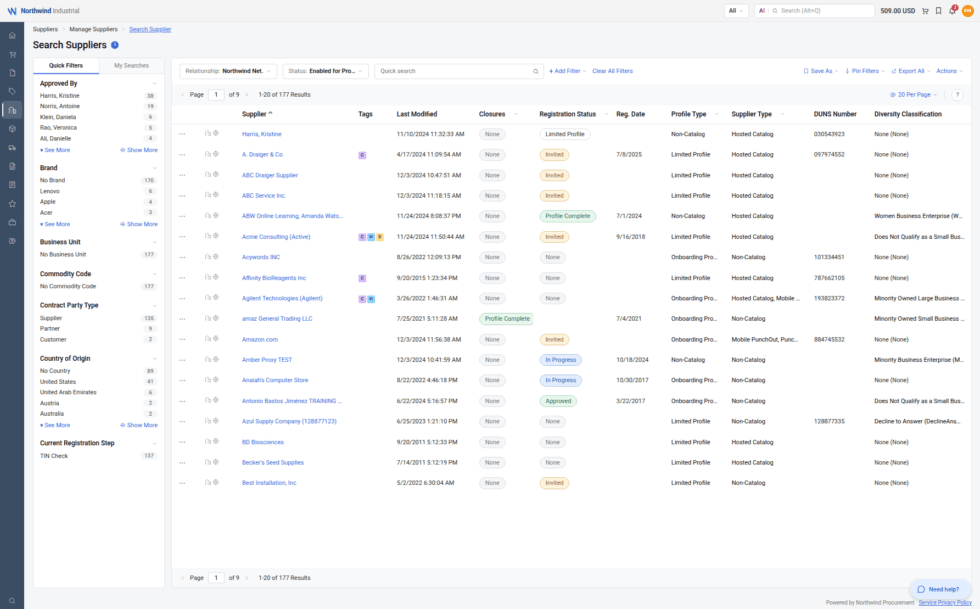Open the tag icon in left sidebar
Viewport: 980px width, 609px height.
tap(12, 91)
